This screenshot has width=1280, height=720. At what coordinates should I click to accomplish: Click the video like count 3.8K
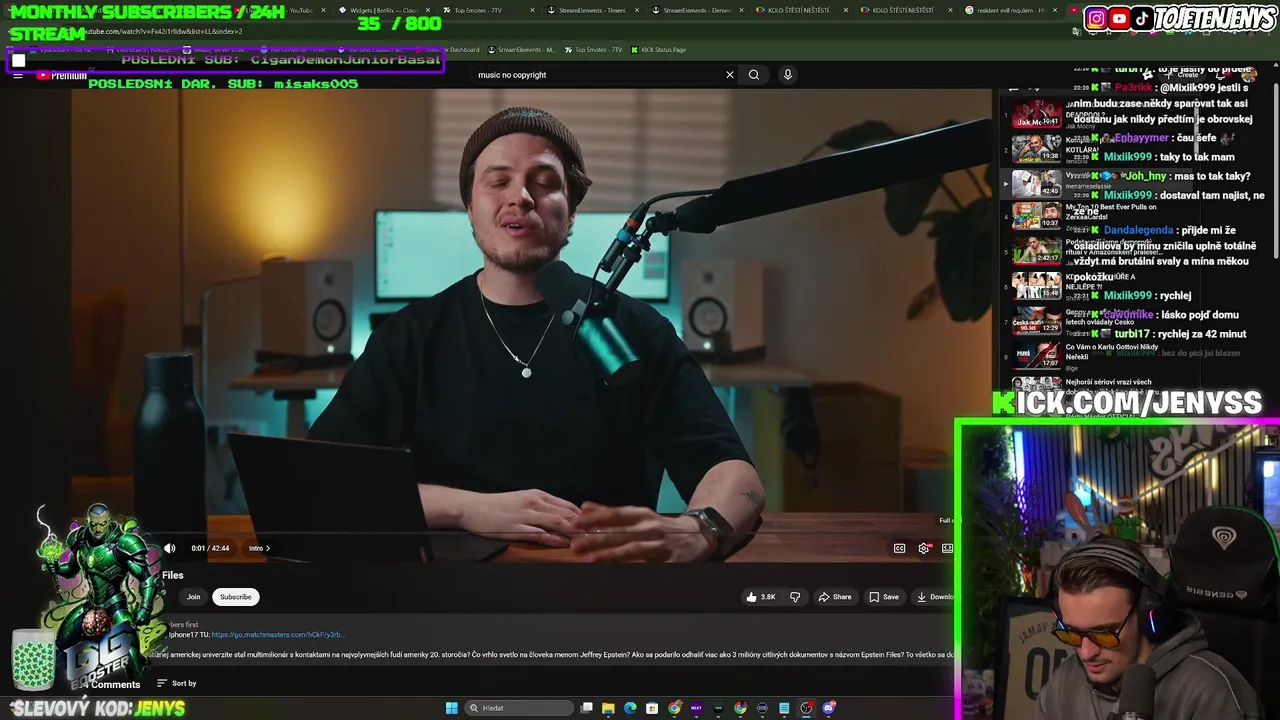pyautogui.click(x=768, y=597)
